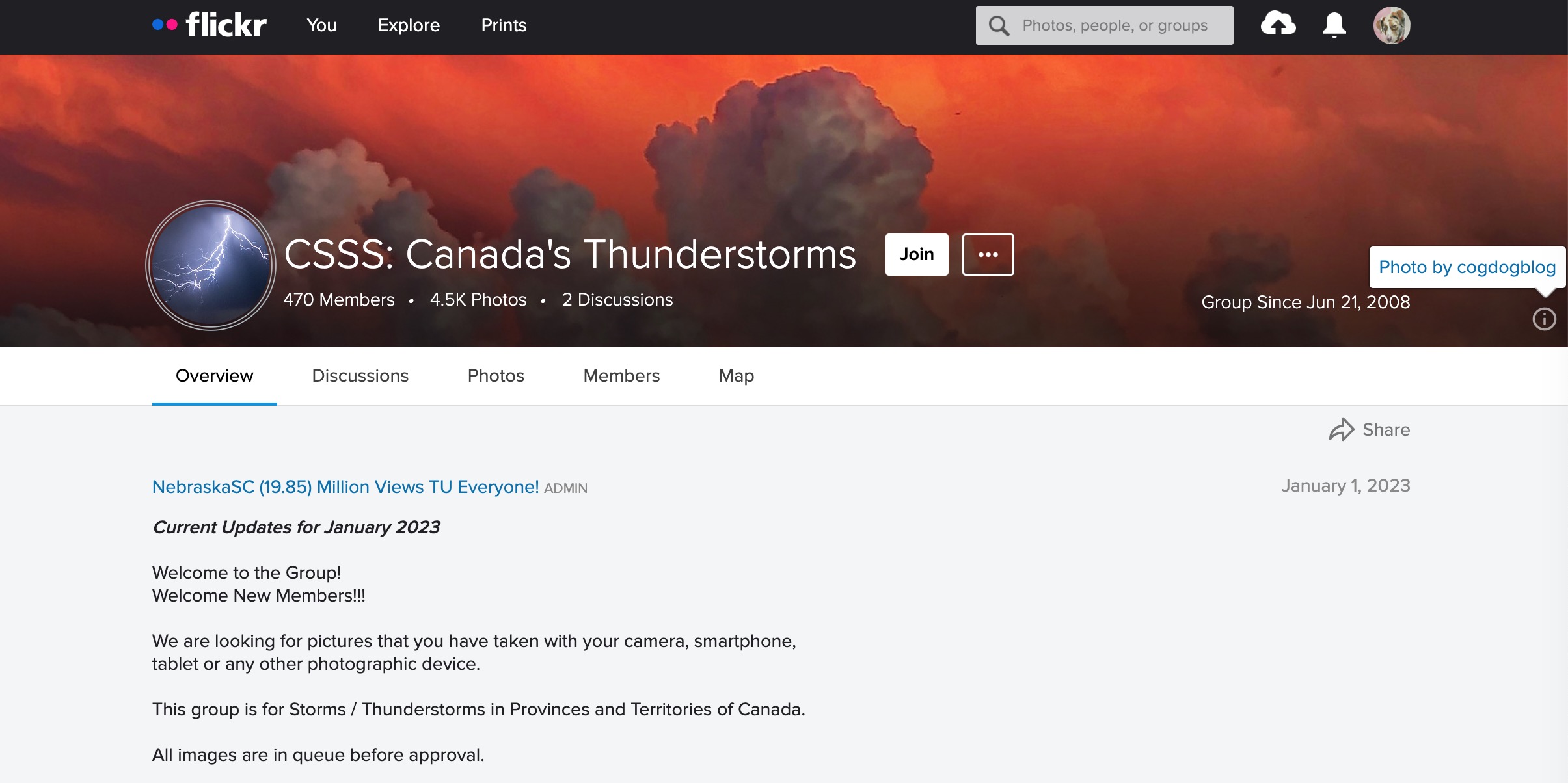Image resolution: width=1568 pixels, height=783 pixels.
Task: Open the Prints menu
Action: [504, 25]
